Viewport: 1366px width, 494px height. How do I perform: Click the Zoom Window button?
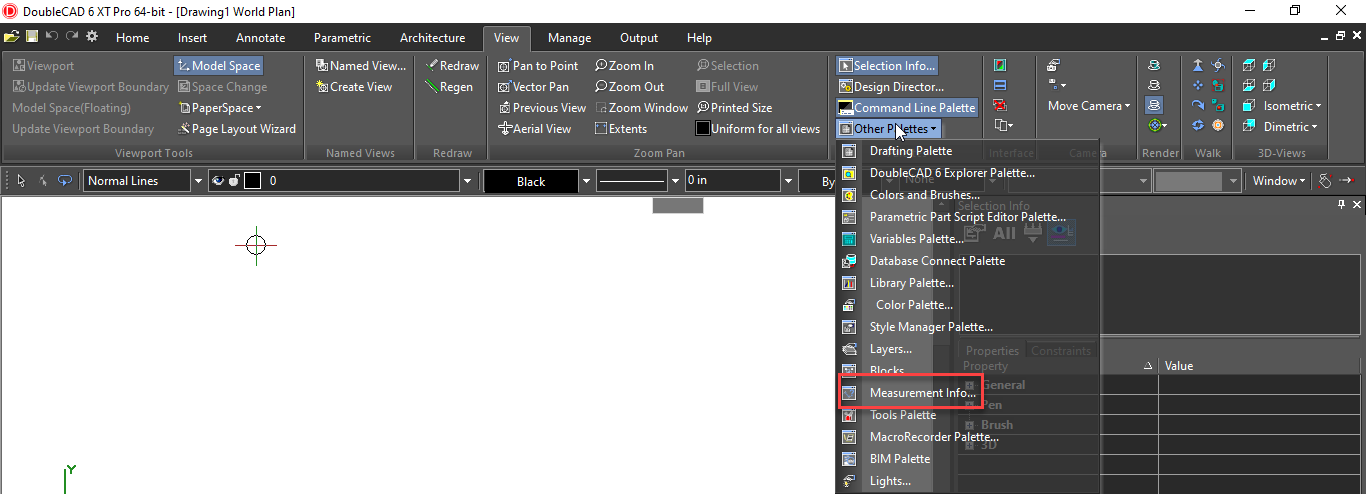pyautogui.click(x=641, y=108)
